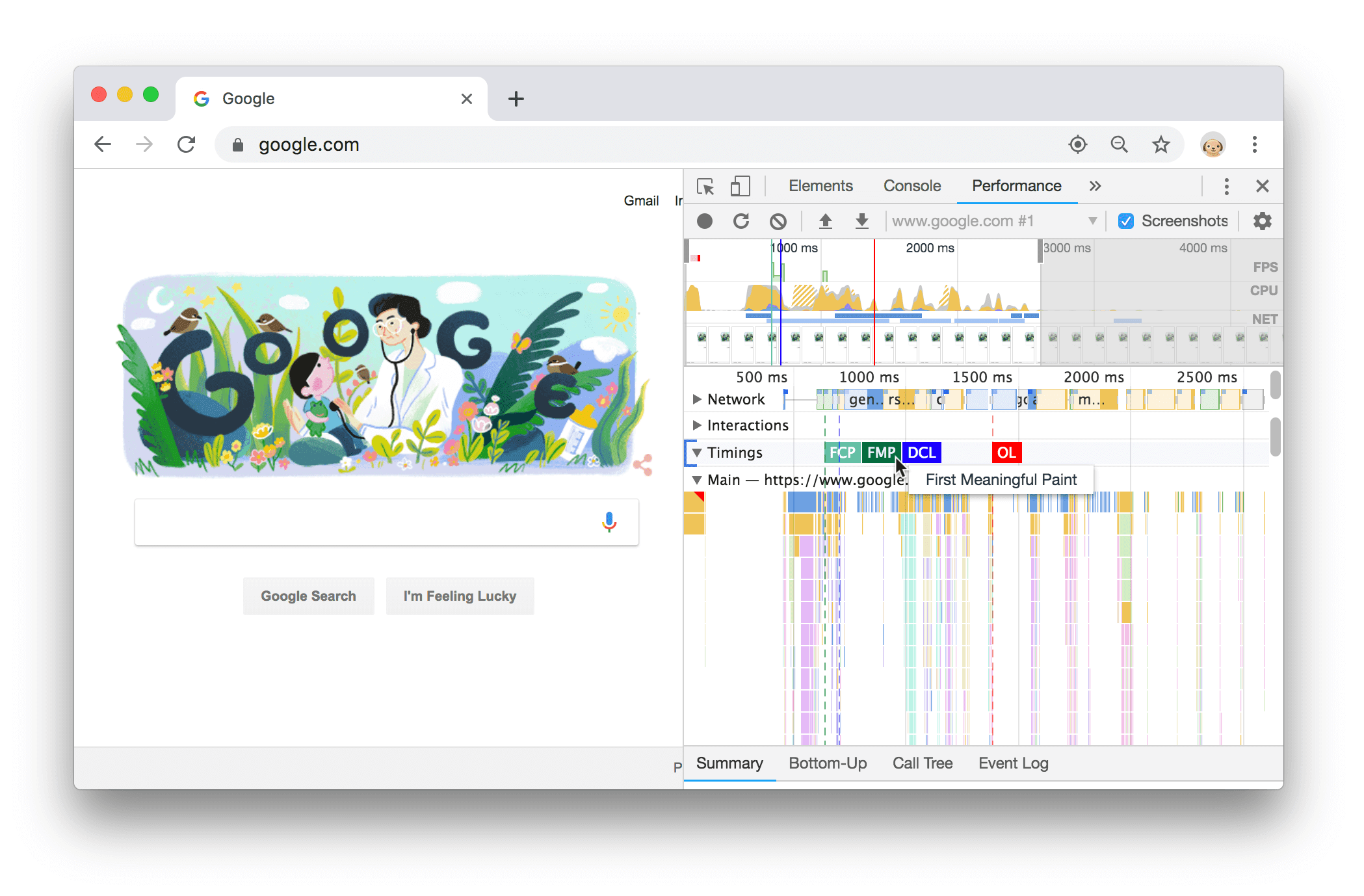Screen dimensions: 1364x896
Task: Click the I'm Feeling Lucky button
Action: pyautogui.click(x=459, y=596)
